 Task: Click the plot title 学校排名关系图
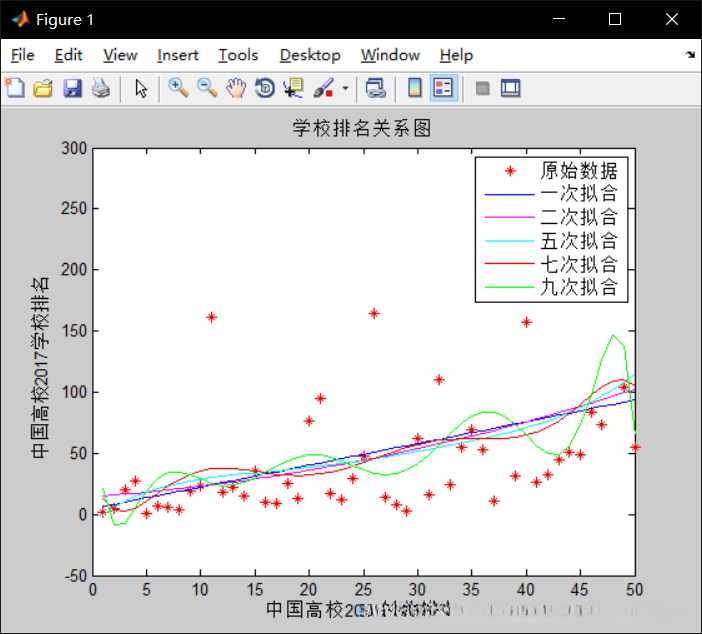(x=362, y=128)
